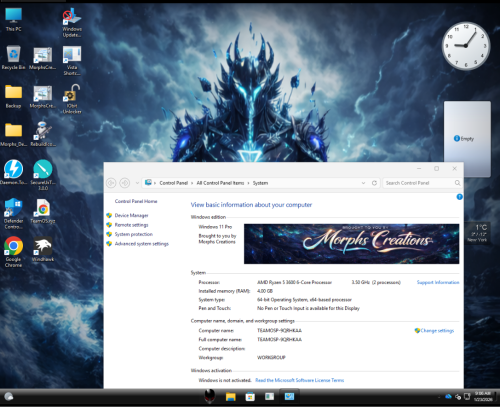Image resolution: width=500 pixels, height=407 pixels.
Task: Click the 'Windows 11 Pro' edition text
Action: coord(215,227)
